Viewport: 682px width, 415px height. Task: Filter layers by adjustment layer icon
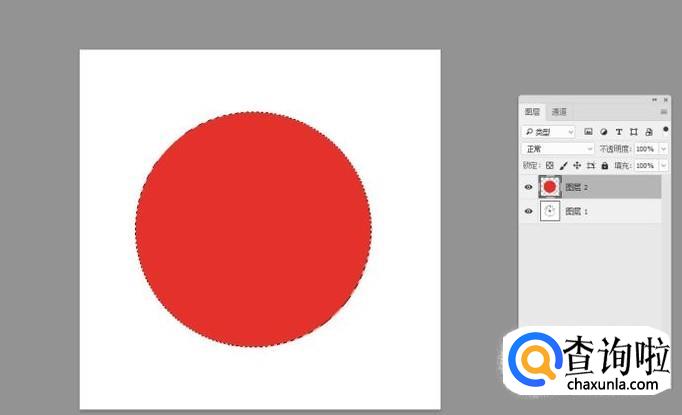[x=604, y=132]
